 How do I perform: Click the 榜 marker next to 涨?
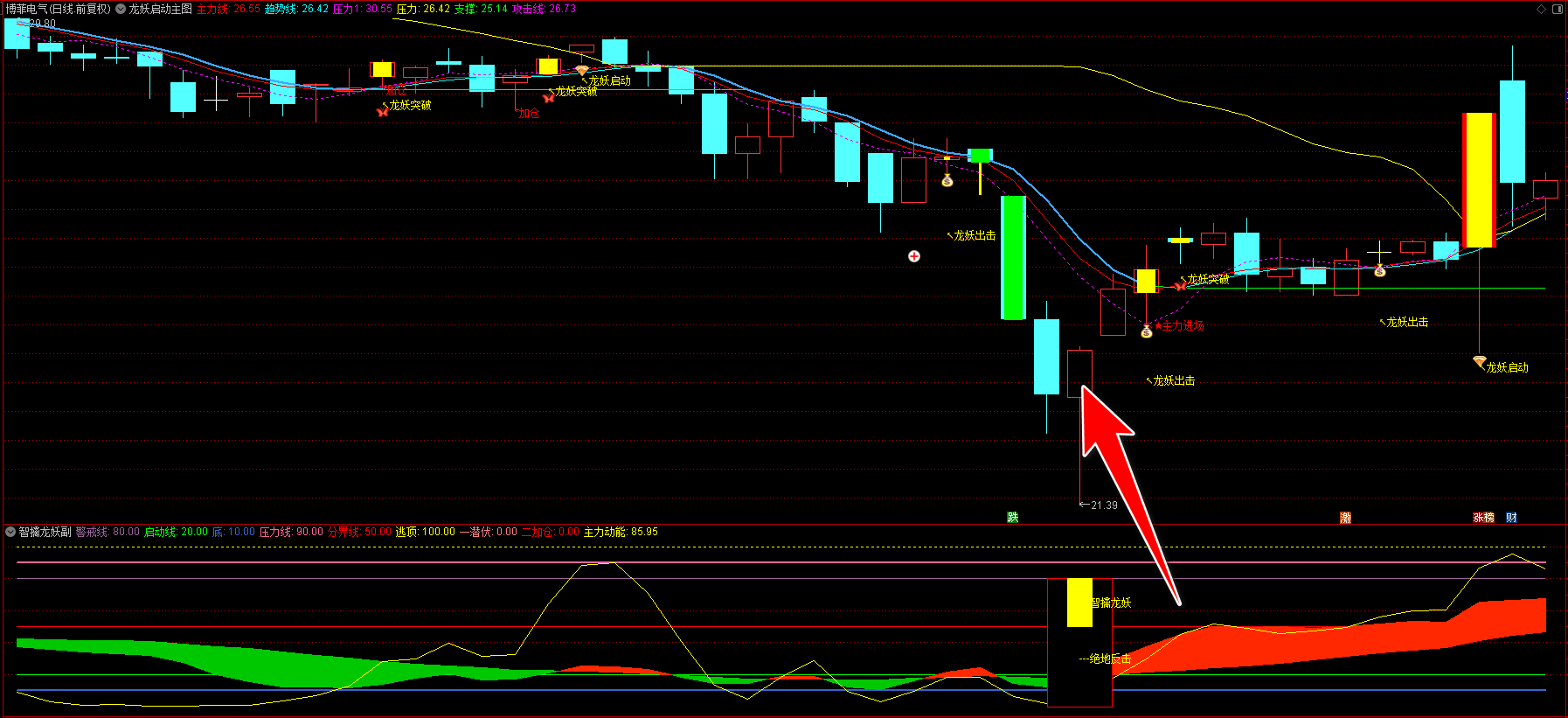(x=1489, y=518)
